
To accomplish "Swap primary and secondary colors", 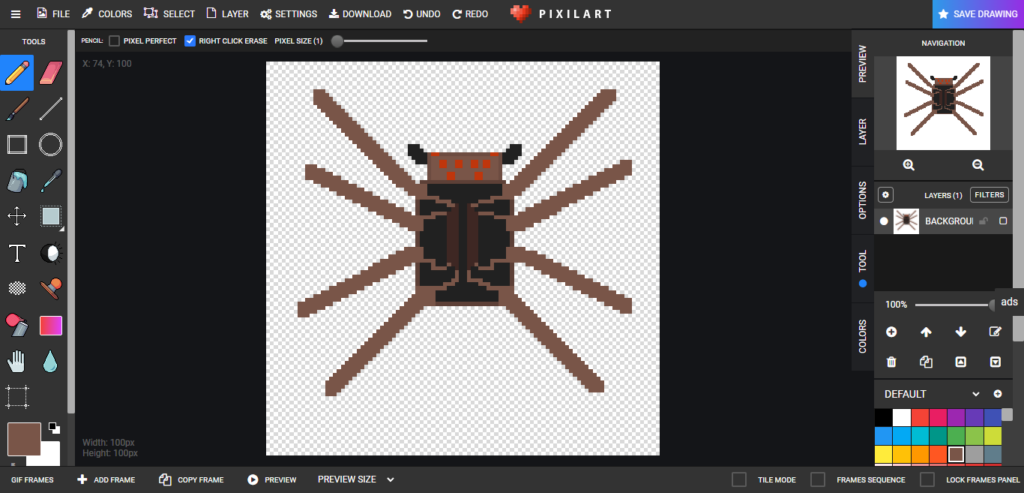I will [x=54, y=428].
